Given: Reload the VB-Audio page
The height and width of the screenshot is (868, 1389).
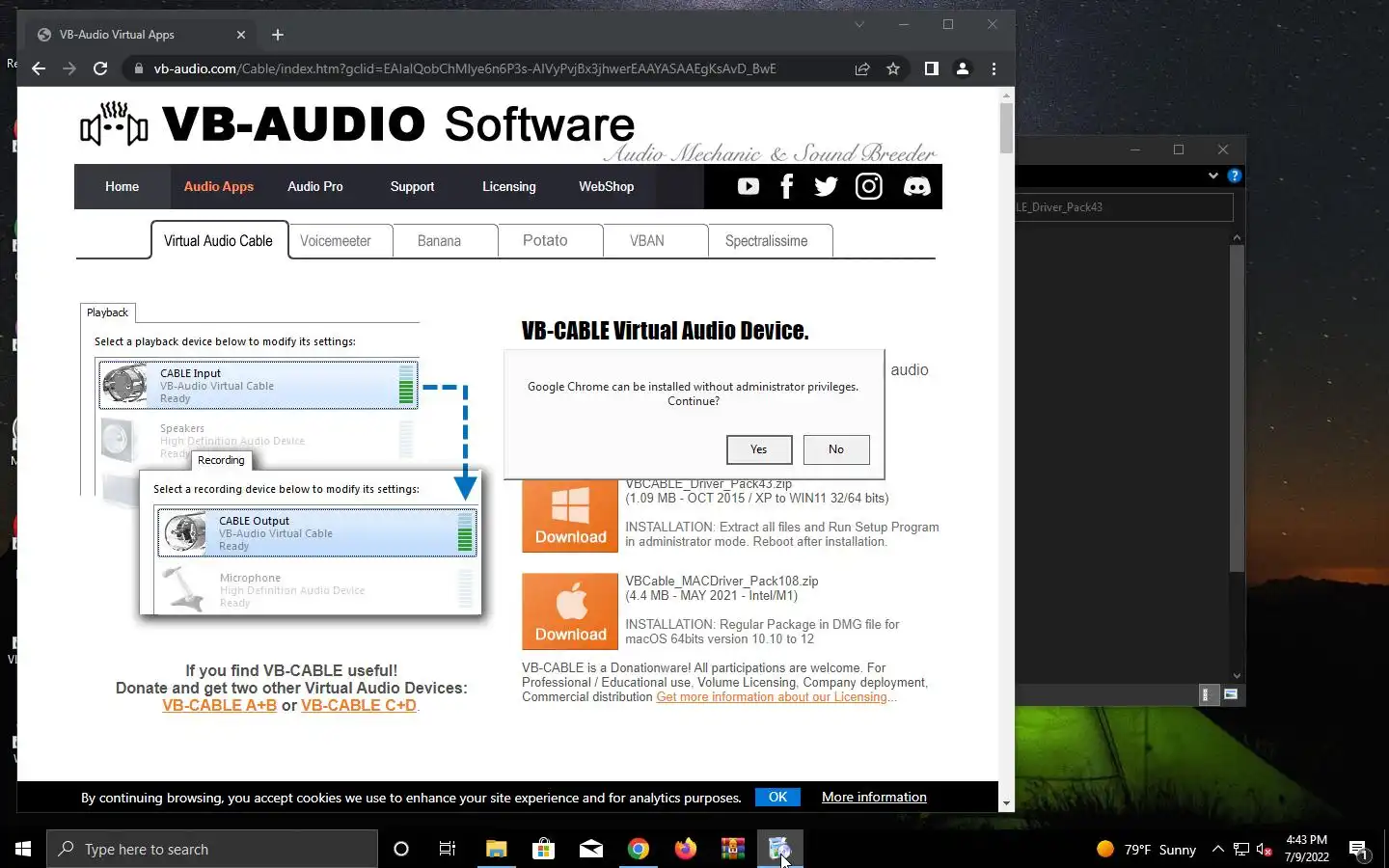Looking at the screenshot, I should [100, 68].
